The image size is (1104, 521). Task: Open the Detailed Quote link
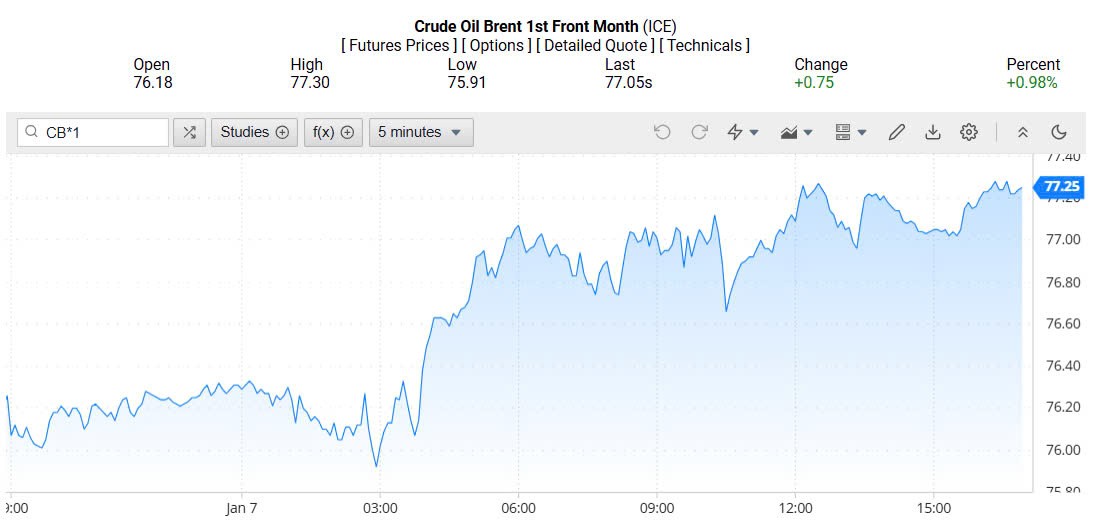(596, 45)
